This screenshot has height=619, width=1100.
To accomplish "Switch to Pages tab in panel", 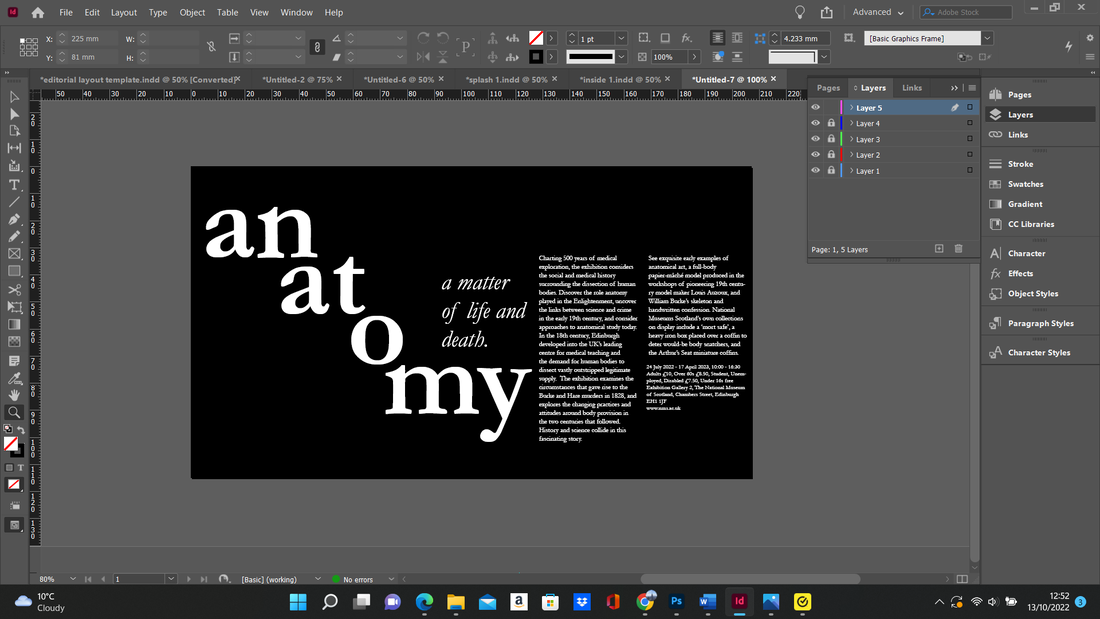I will point(828,88).
